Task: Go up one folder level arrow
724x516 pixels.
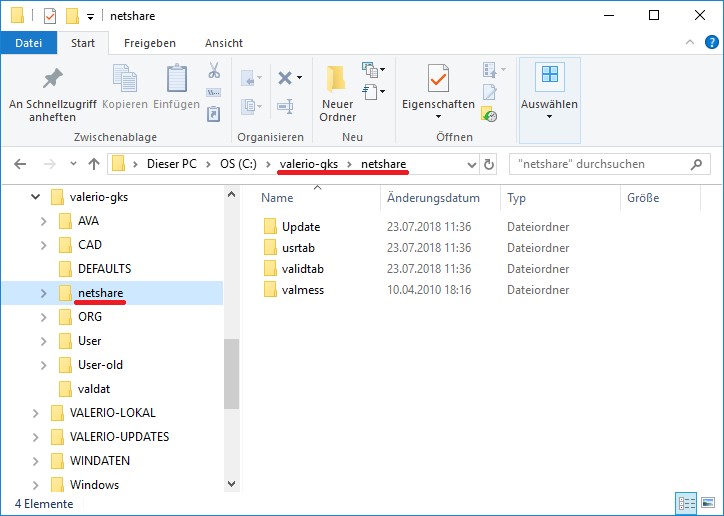Action: [94, 164]
